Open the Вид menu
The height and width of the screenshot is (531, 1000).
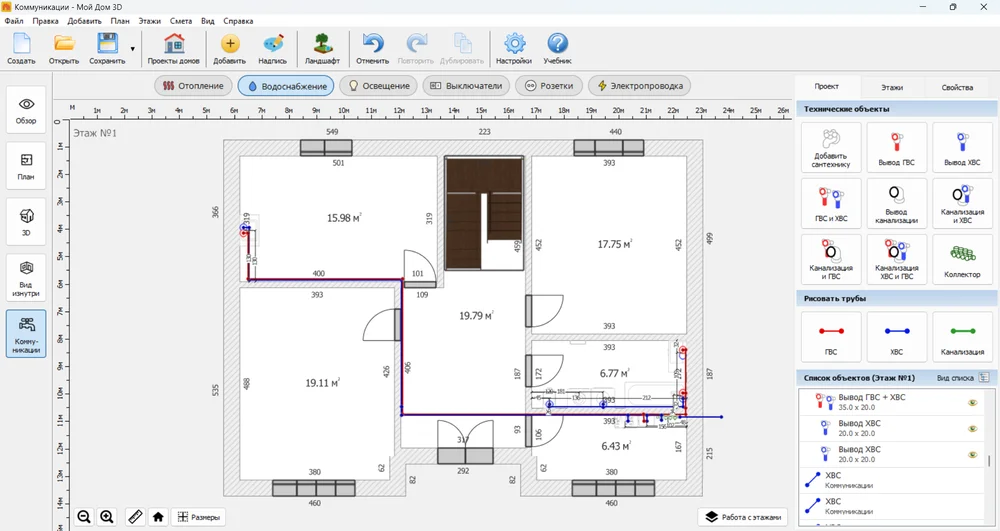[208, 21]
